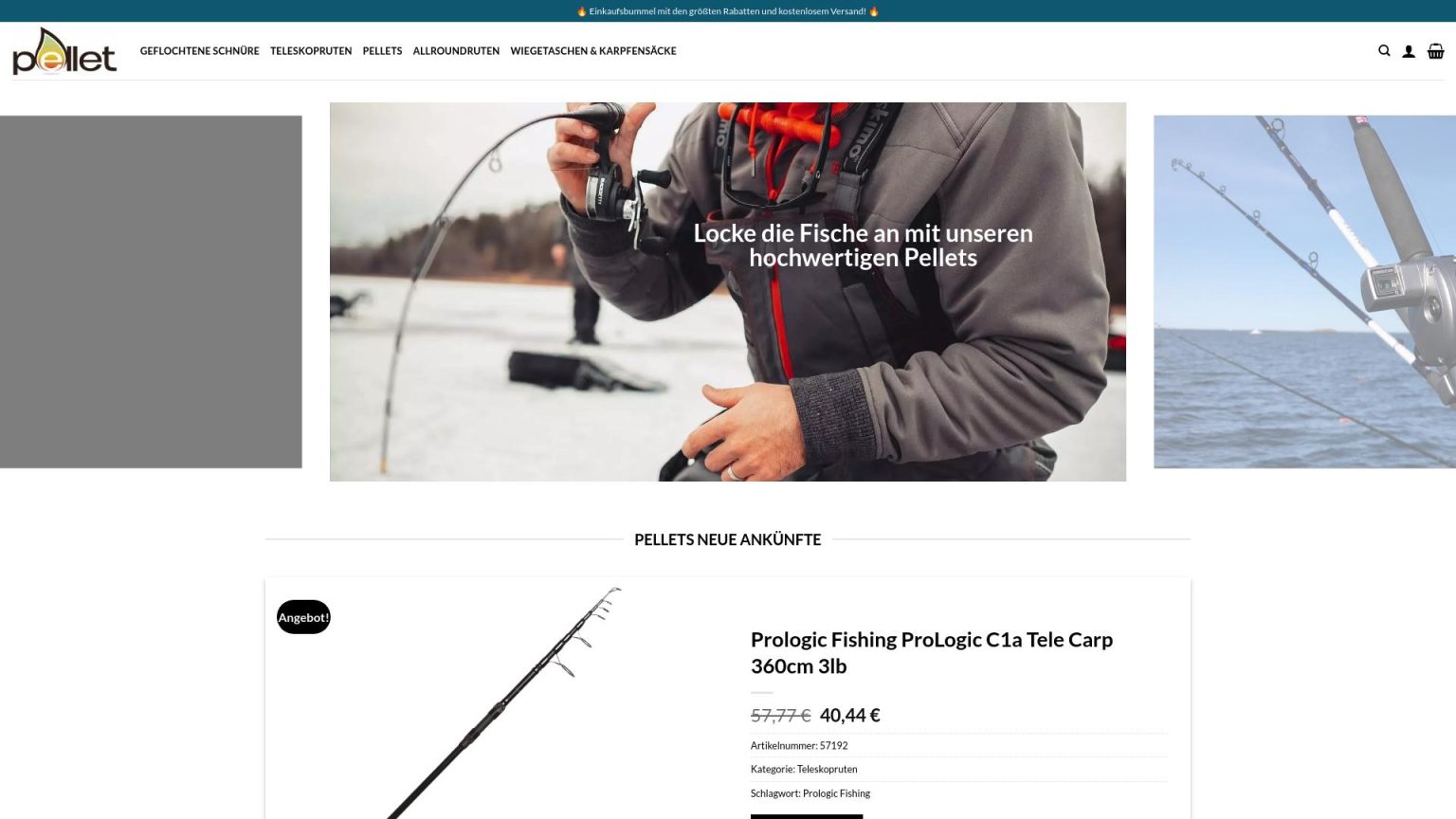The height and width of the screenshot is (819, 1456).
Task: Open the Teleskopruten category link
Action: (827, 770)
